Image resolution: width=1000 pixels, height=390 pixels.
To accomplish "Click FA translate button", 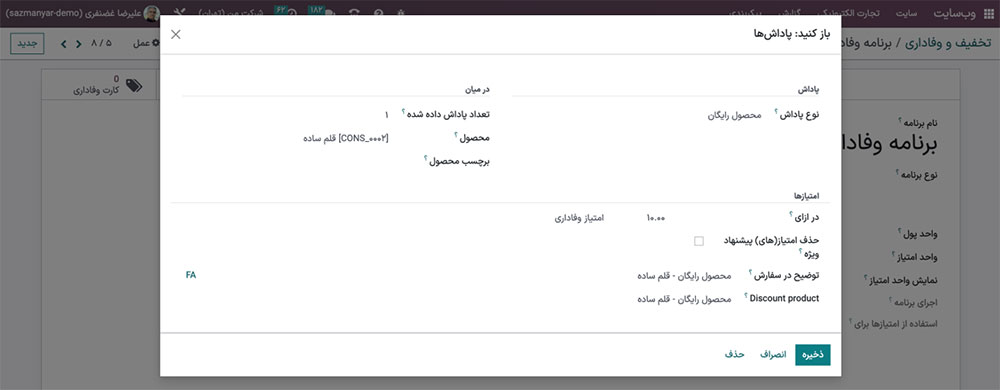I will click(191, 275).
